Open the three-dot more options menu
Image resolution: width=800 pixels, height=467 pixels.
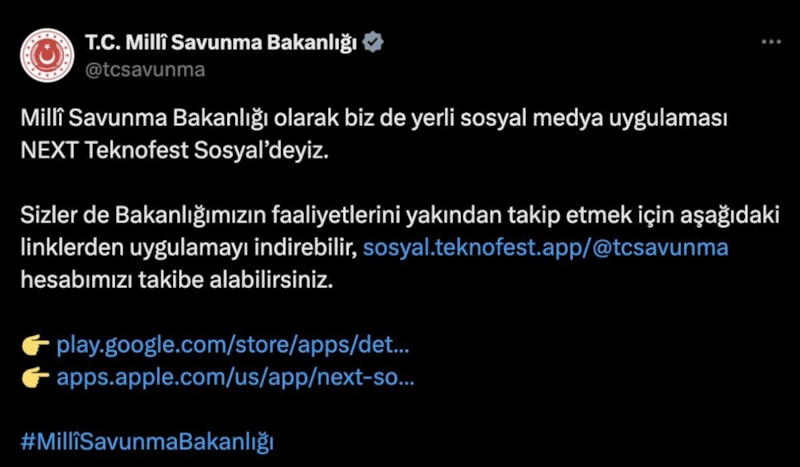(771, 42)
